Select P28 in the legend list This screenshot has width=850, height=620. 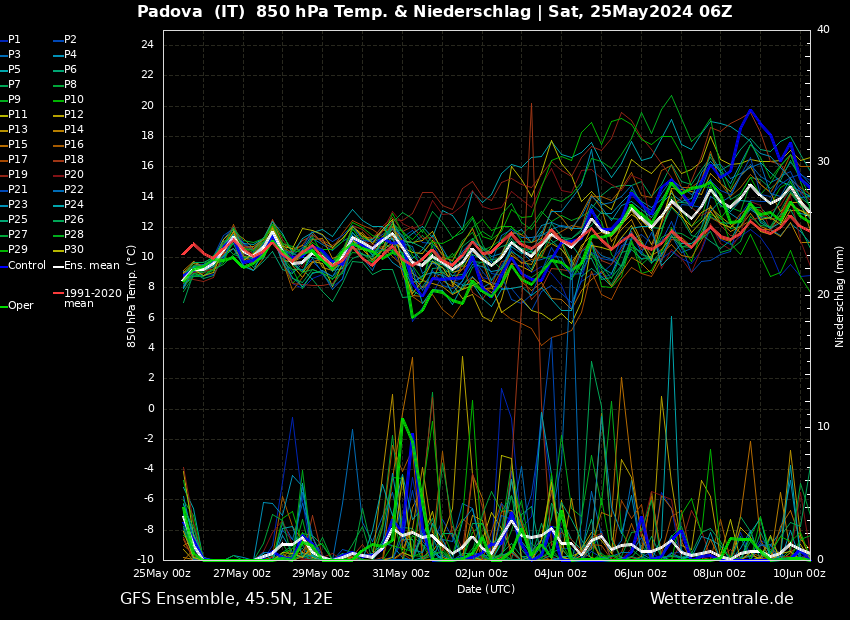coord(74,235)
